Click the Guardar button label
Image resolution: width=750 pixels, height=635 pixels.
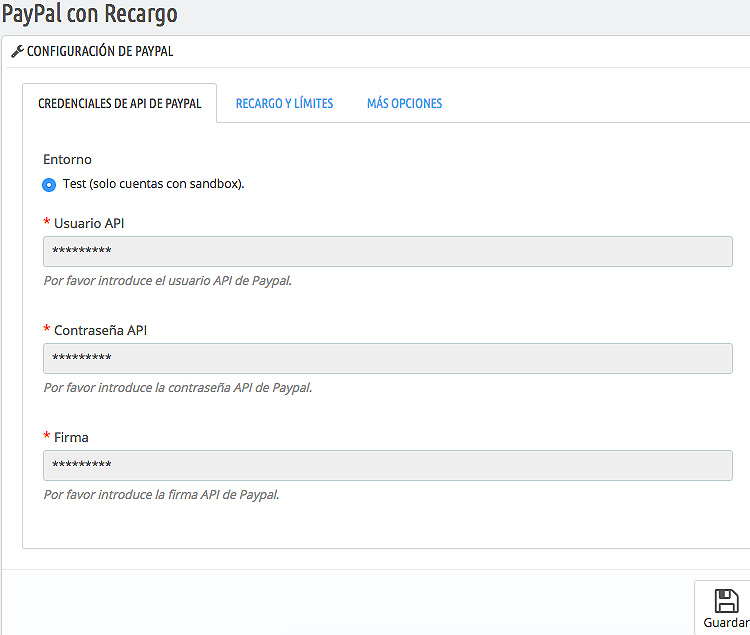(x=726, y=623)
